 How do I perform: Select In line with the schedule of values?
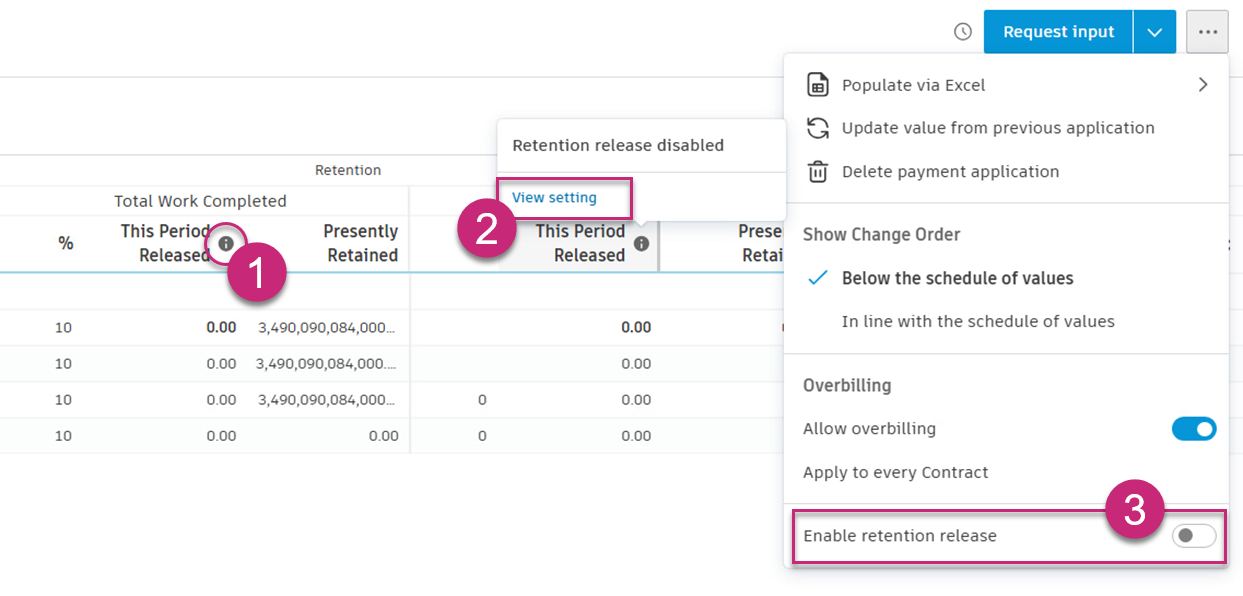tap(977, 321)
